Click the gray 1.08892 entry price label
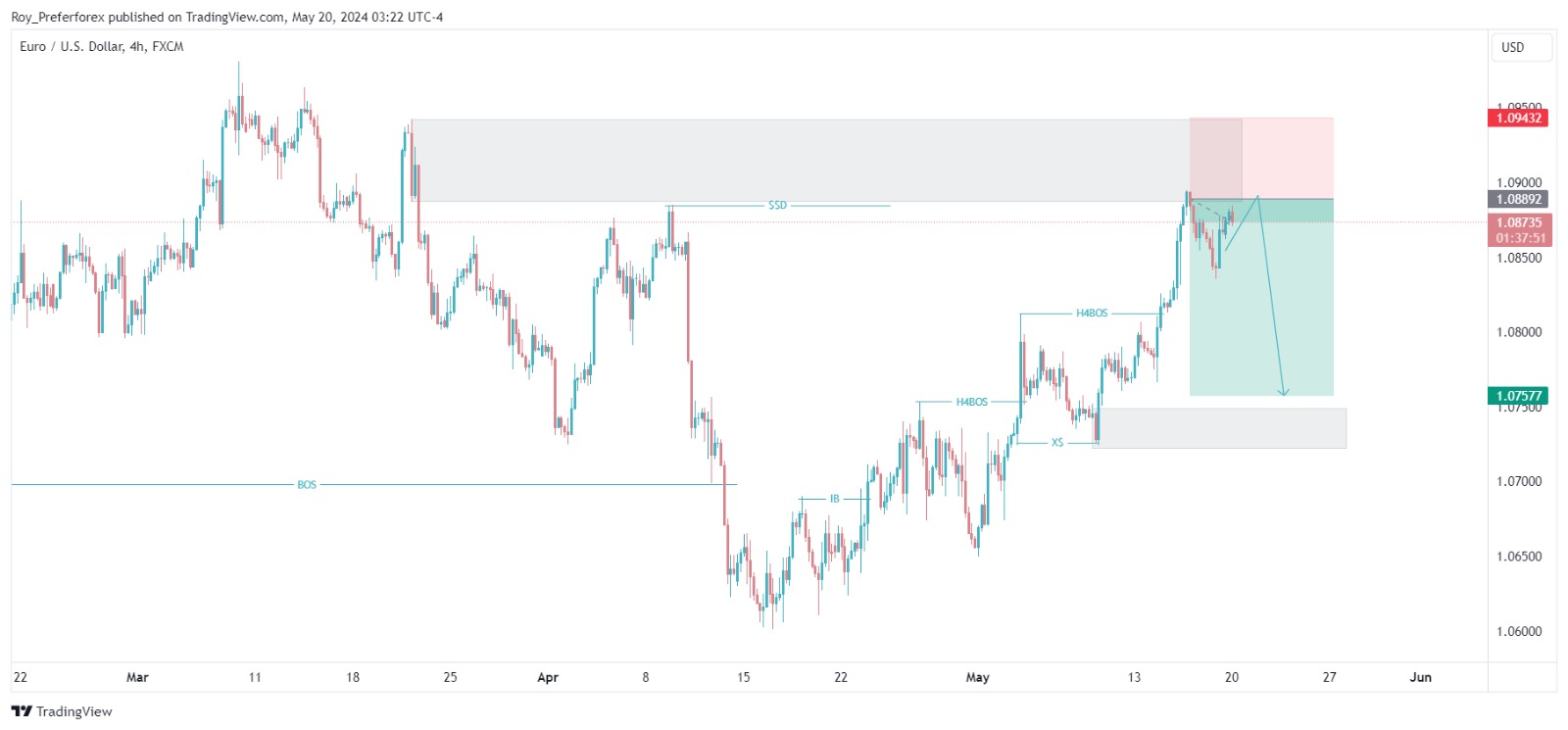 tap(1518, 199)
